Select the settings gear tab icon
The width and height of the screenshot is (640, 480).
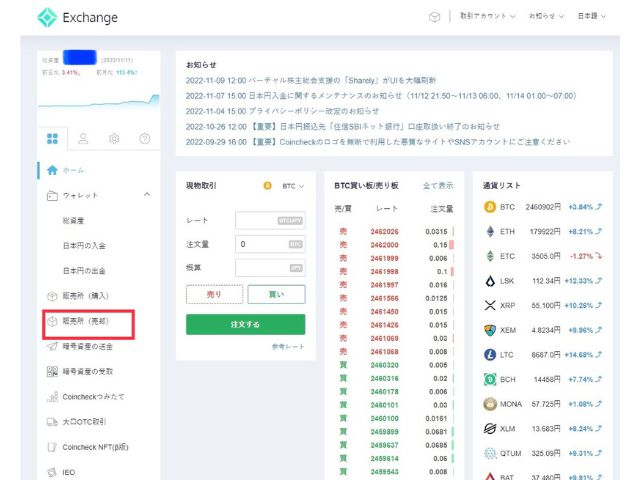coord(114,139)
